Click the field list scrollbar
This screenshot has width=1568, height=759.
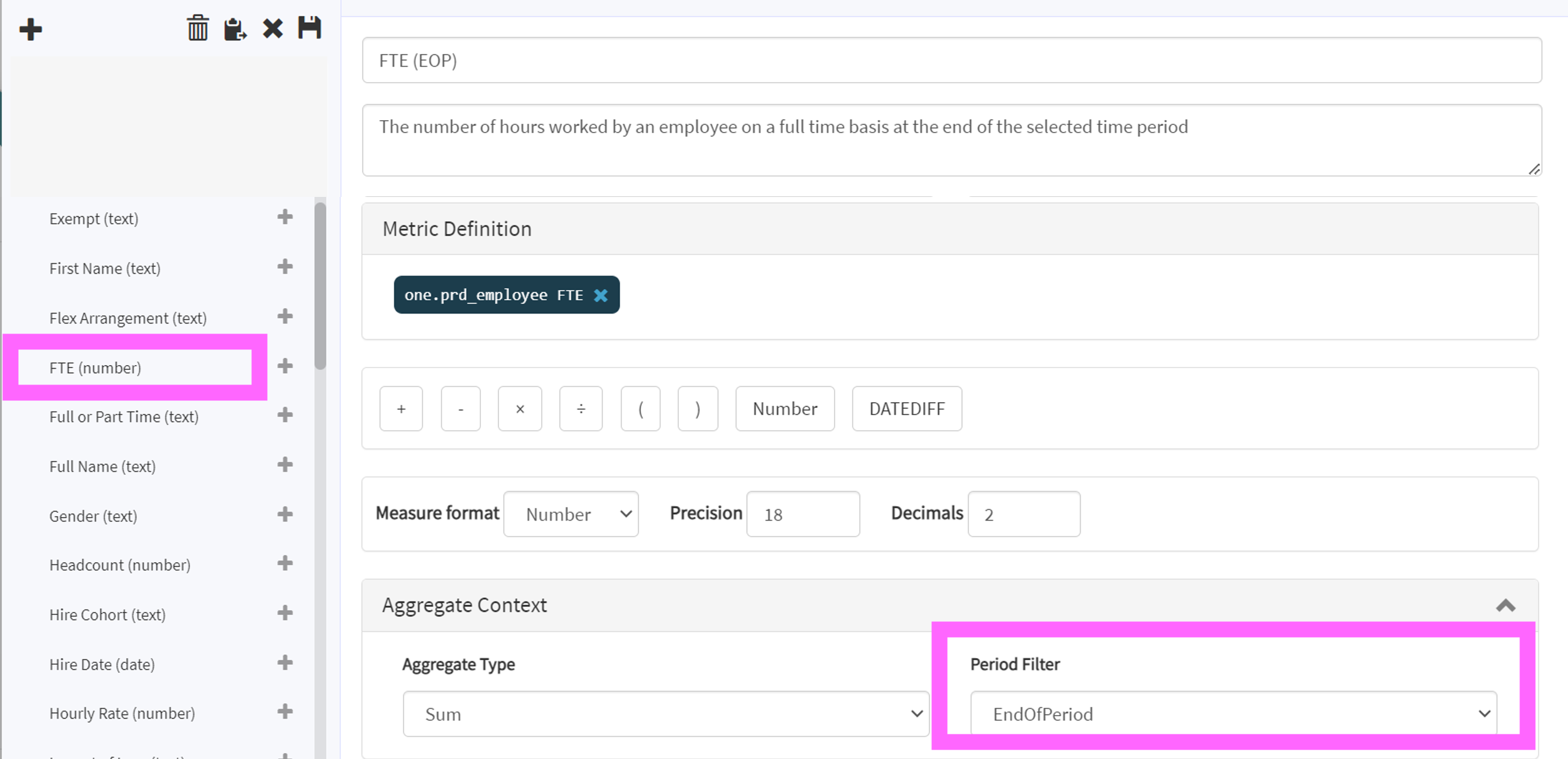320,286
